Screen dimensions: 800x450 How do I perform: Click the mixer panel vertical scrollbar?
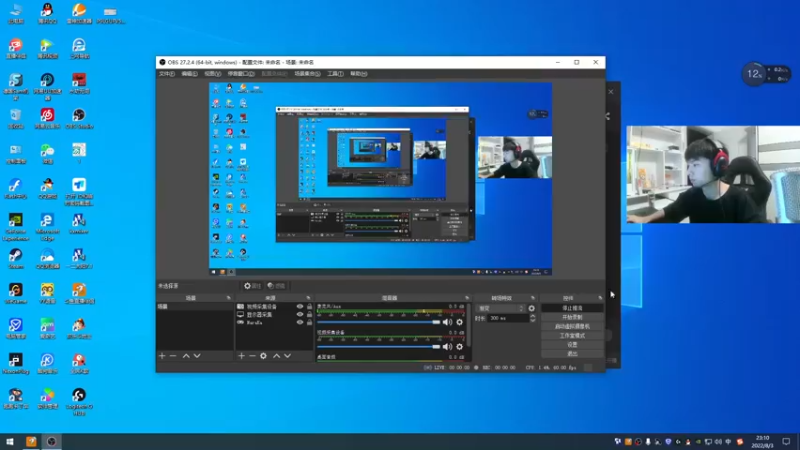[x=468, y=327]
